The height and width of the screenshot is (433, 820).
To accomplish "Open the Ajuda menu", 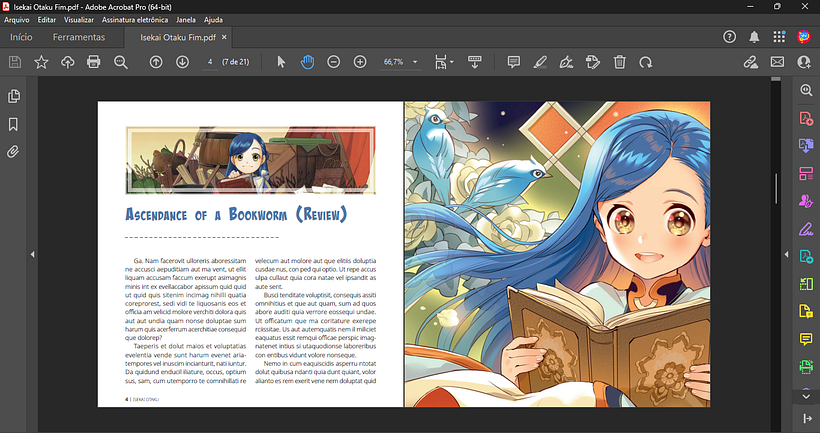I will pos(213,20).
